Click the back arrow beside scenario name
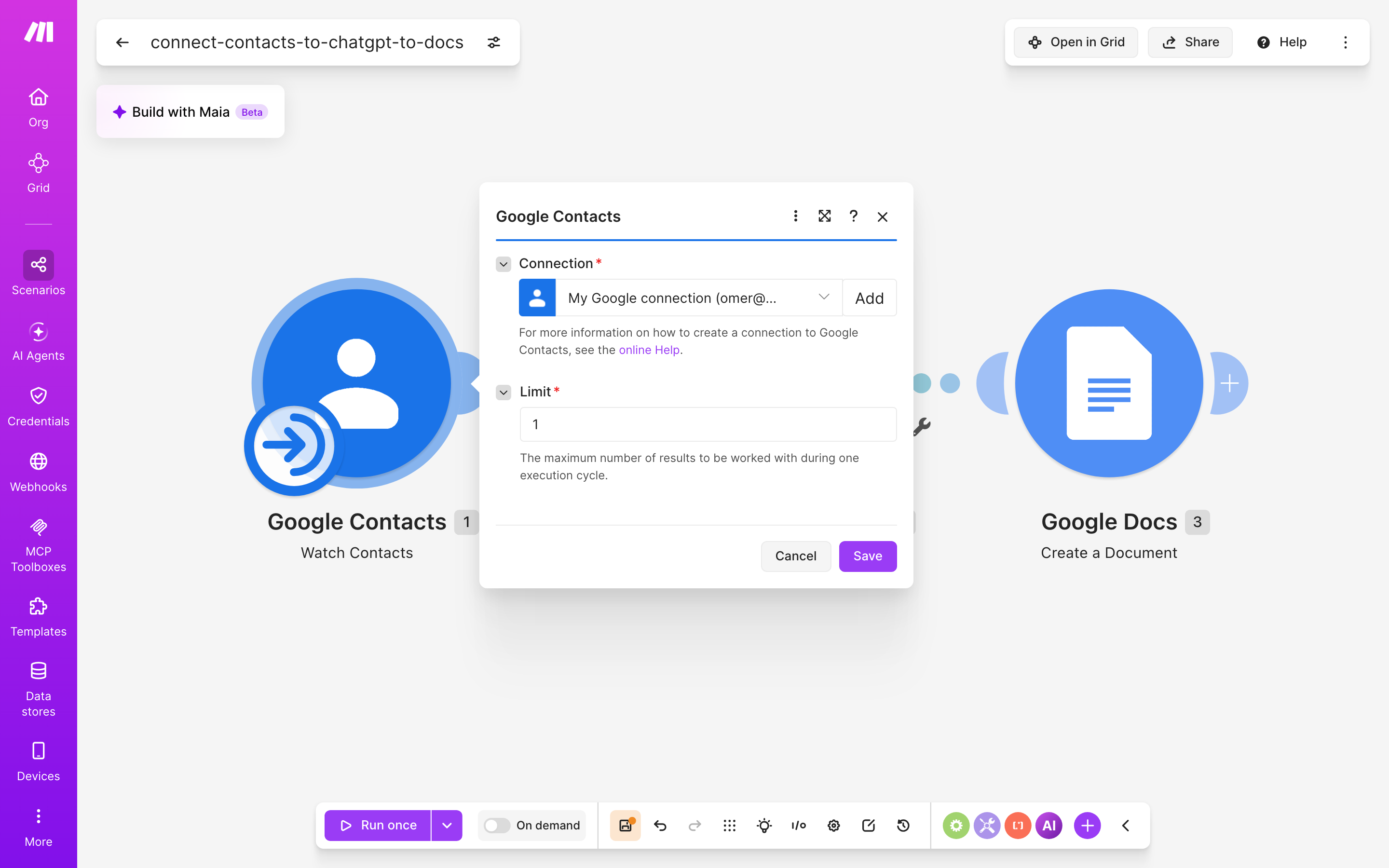 122,42
